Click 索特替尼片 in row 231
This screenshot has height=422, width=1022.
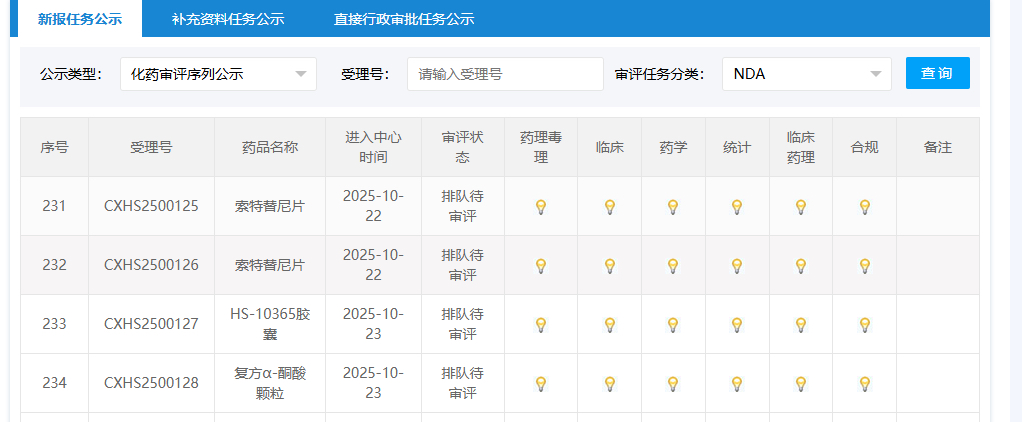click(270, 206)
